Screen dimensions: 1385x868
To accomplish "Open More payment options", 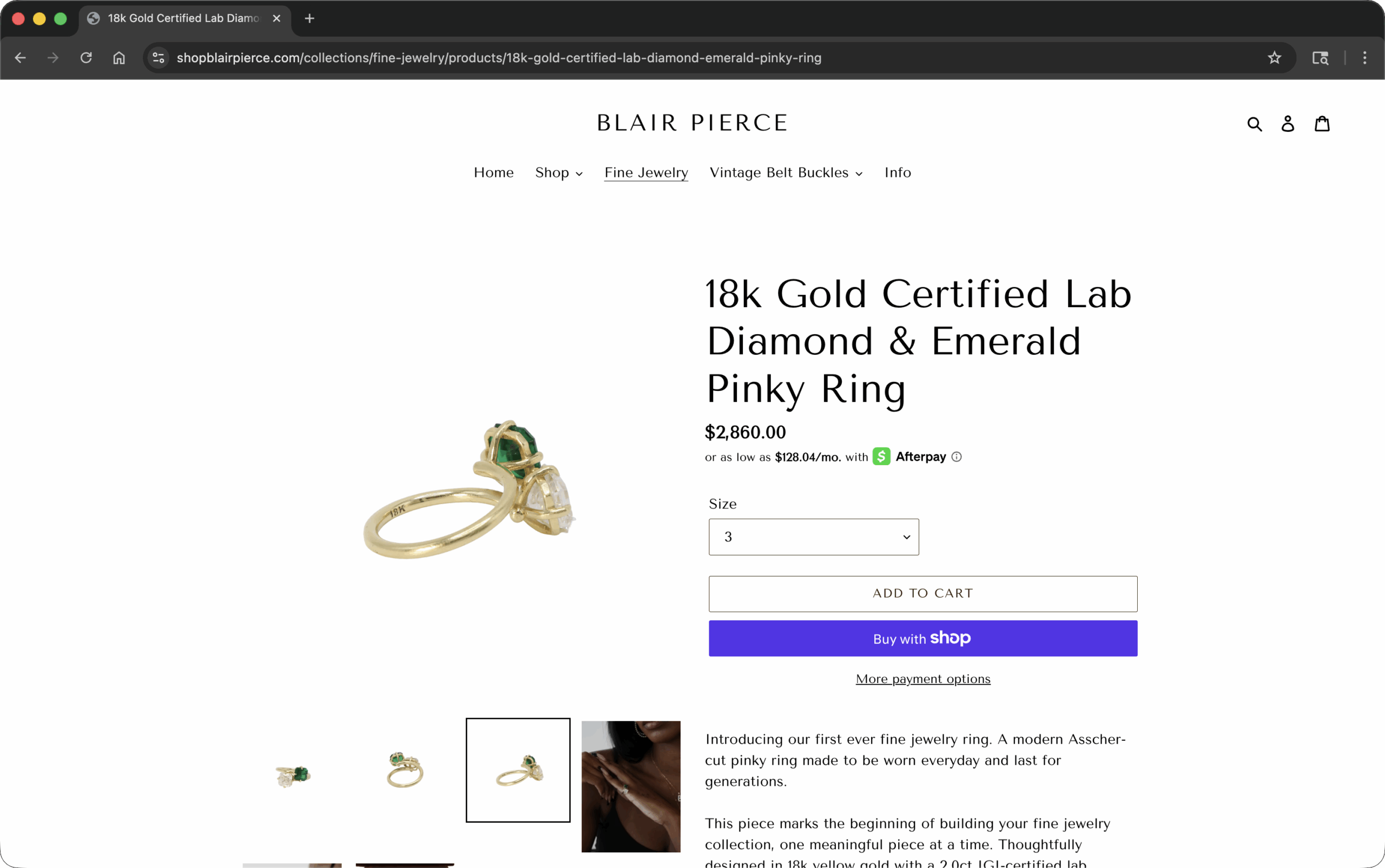I will tap(922, 679).
